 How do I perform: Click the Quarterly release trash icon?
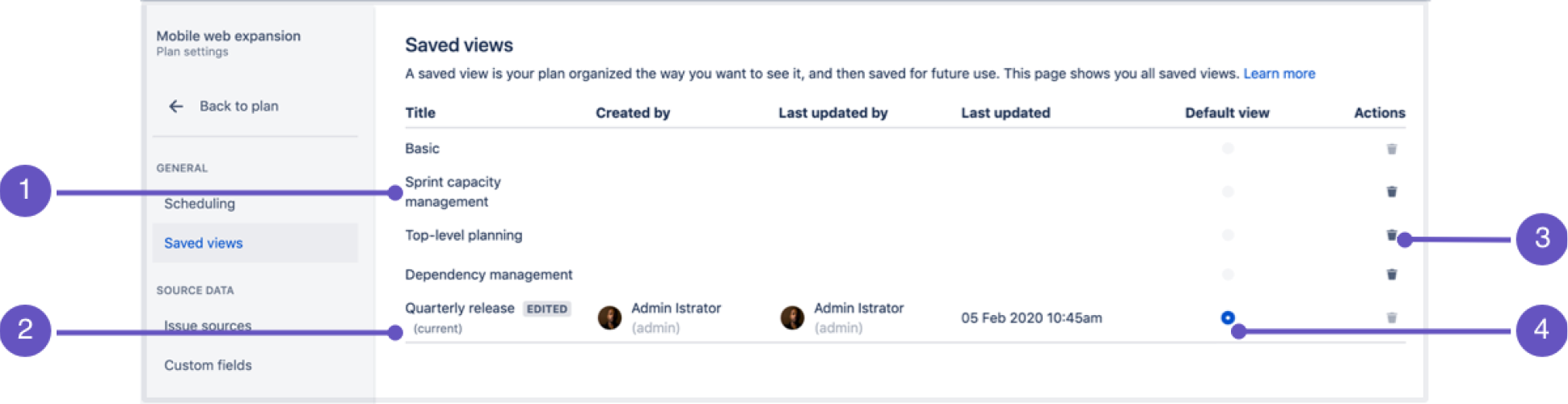click(1392, 318)
